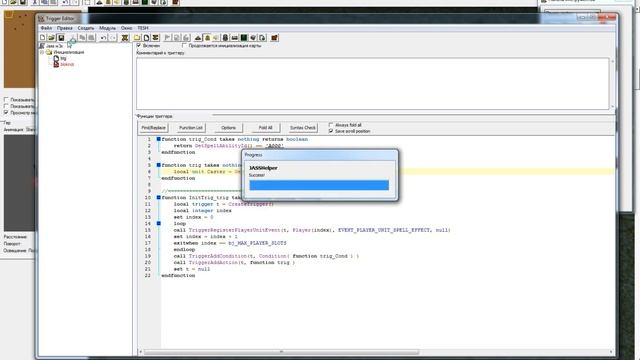Collapse the Инициализация category tree node
The width and height of the screenshot is (640, 360).
point(42,52)
